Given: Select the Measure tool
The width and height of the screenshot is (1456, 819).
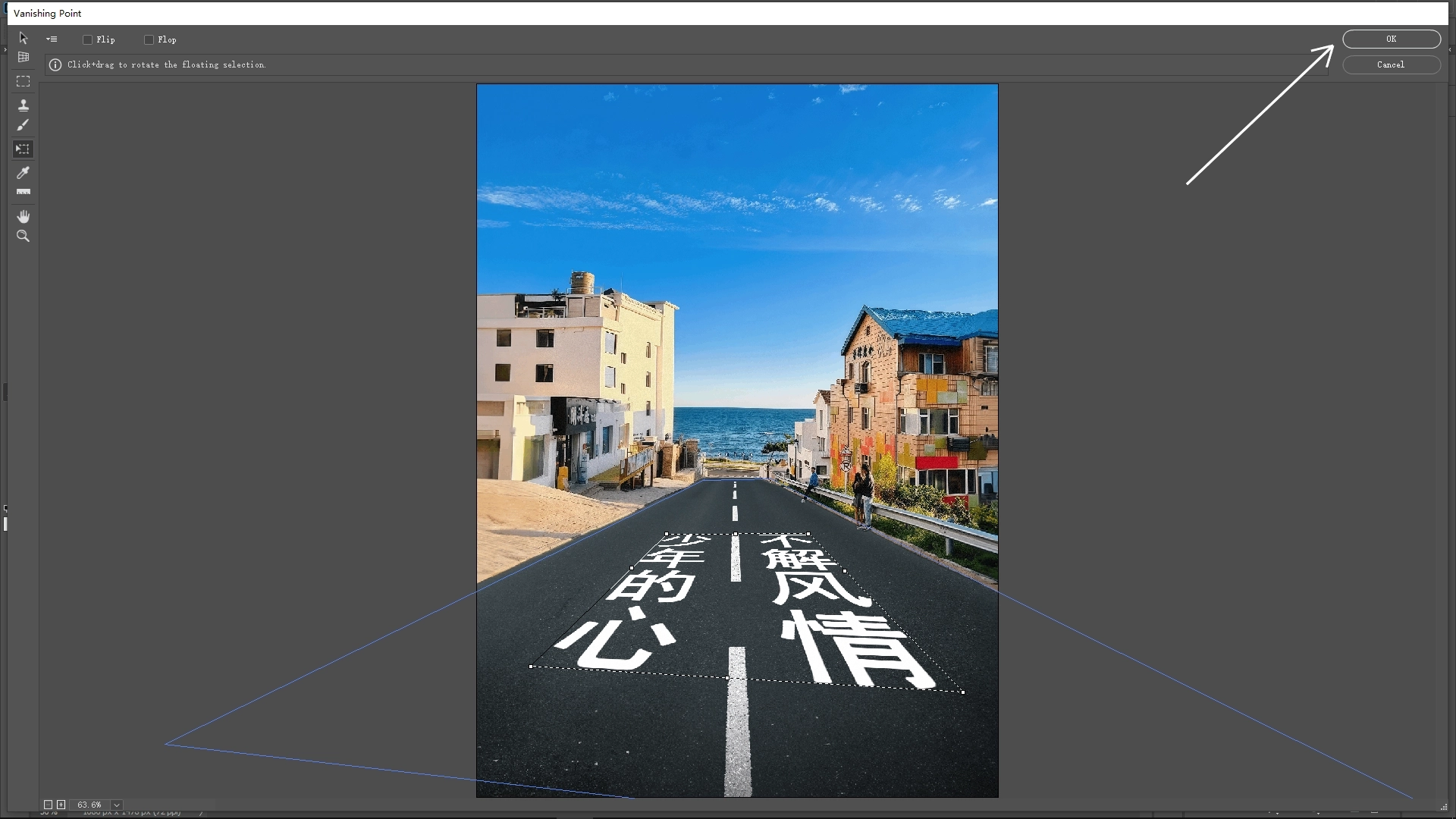Looking at the screenshot, I should (23, 191).
